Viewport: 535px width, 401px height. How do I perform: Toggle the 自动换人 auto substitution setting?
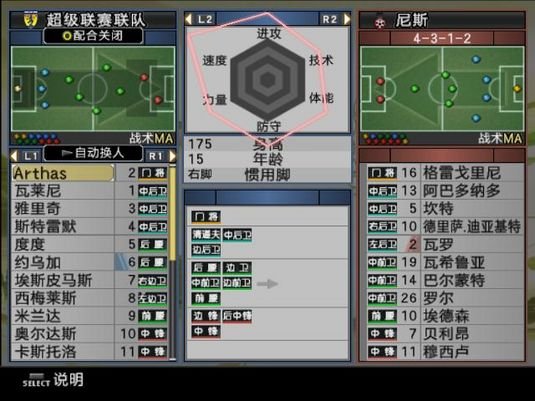coord(93,153)
